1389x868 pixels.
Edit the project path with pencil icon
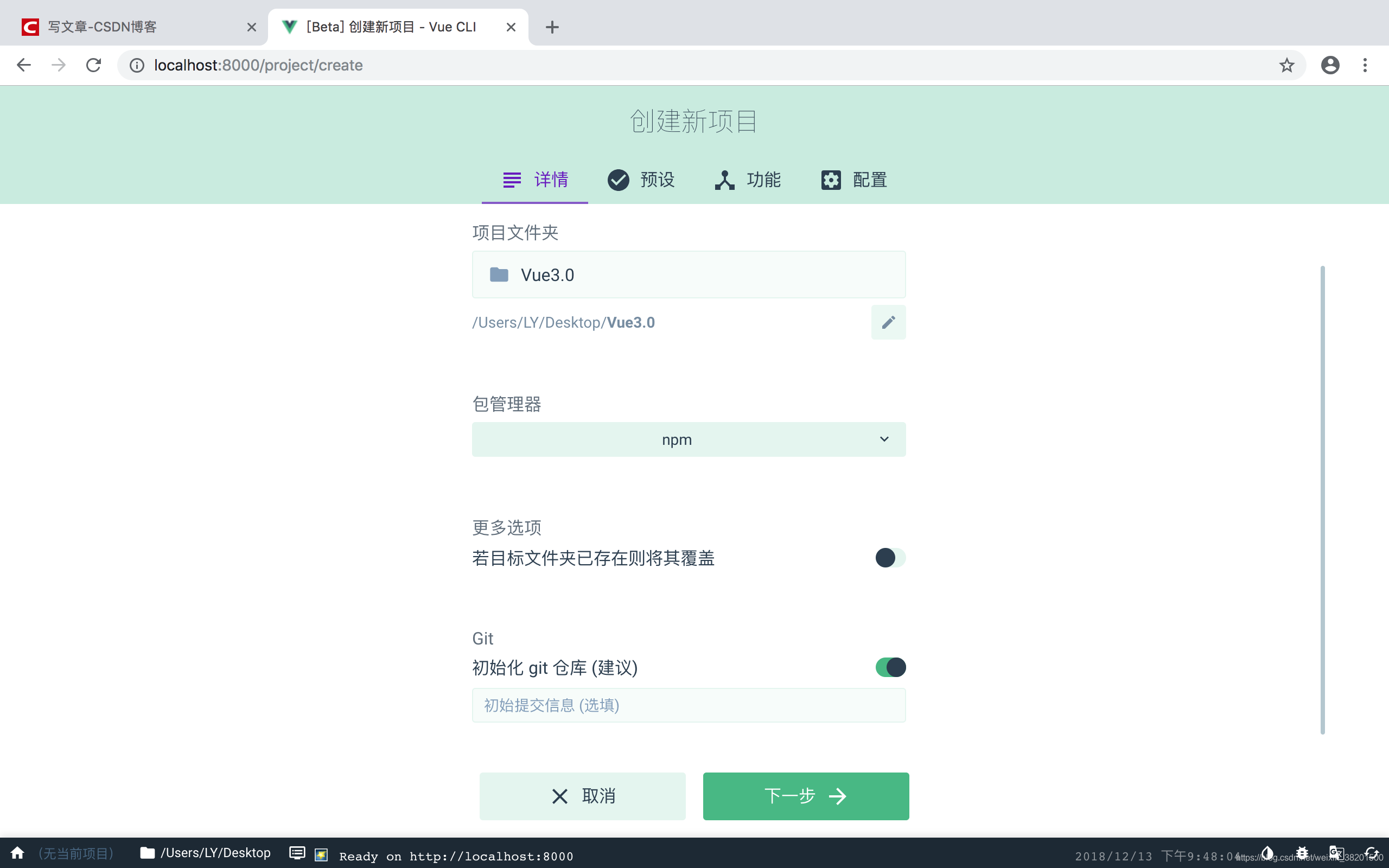pyautogui.click(x=888, y=322)
